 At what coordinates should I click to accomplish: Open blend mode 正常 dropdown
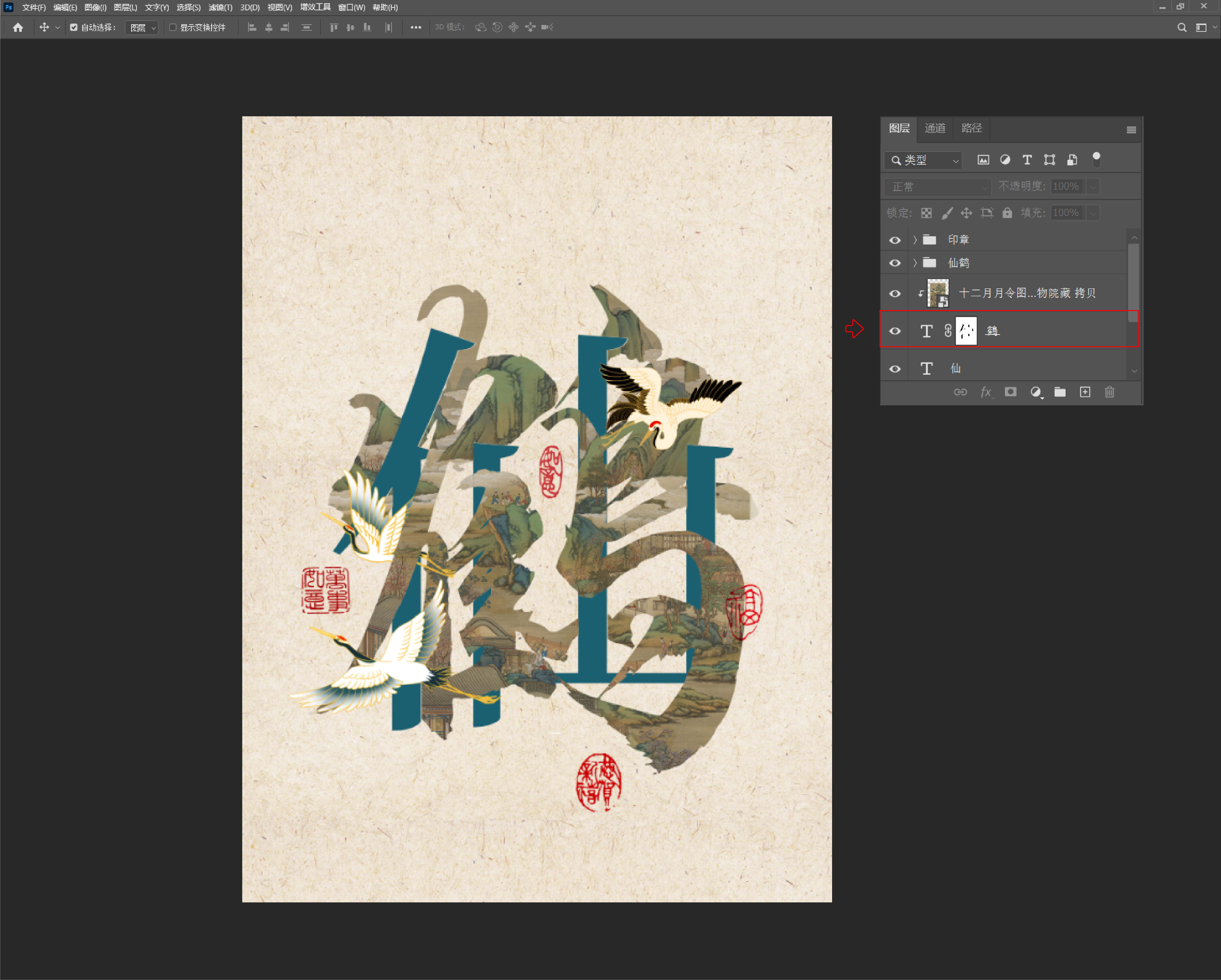pos(938,187)
